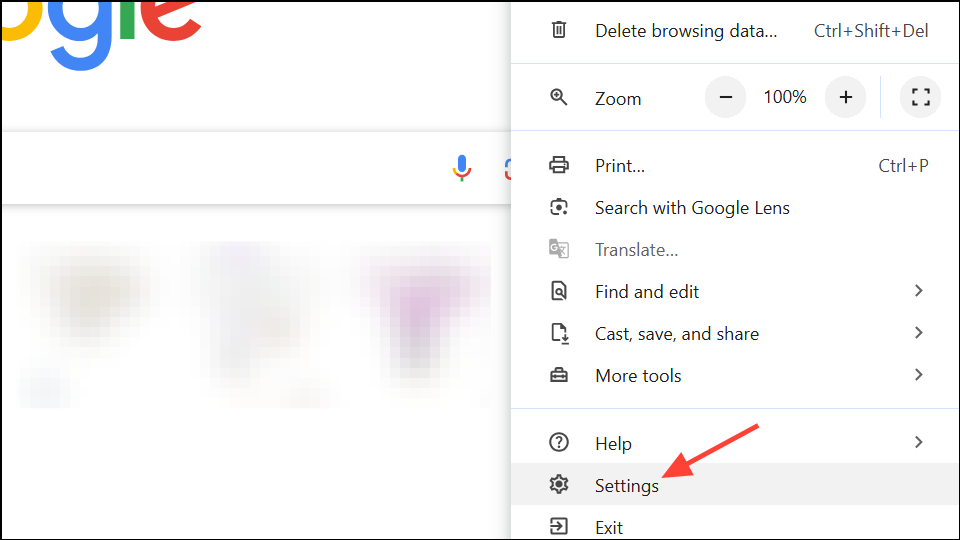The height and width of the screenshot is (540, 960).
Task: Choose Search with Google Lens
Action: (x=692, y=208)
